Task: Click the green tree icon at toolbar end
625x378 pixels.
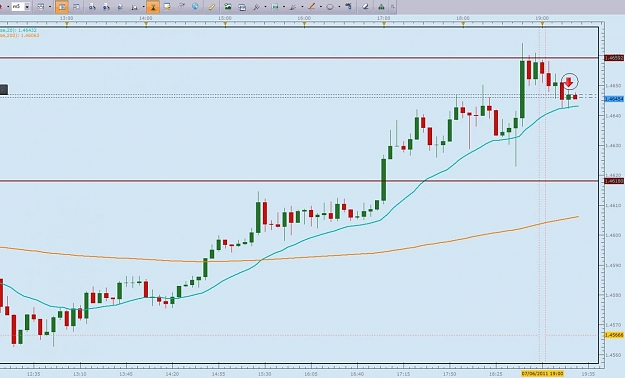Action: (x=381, y=7)
